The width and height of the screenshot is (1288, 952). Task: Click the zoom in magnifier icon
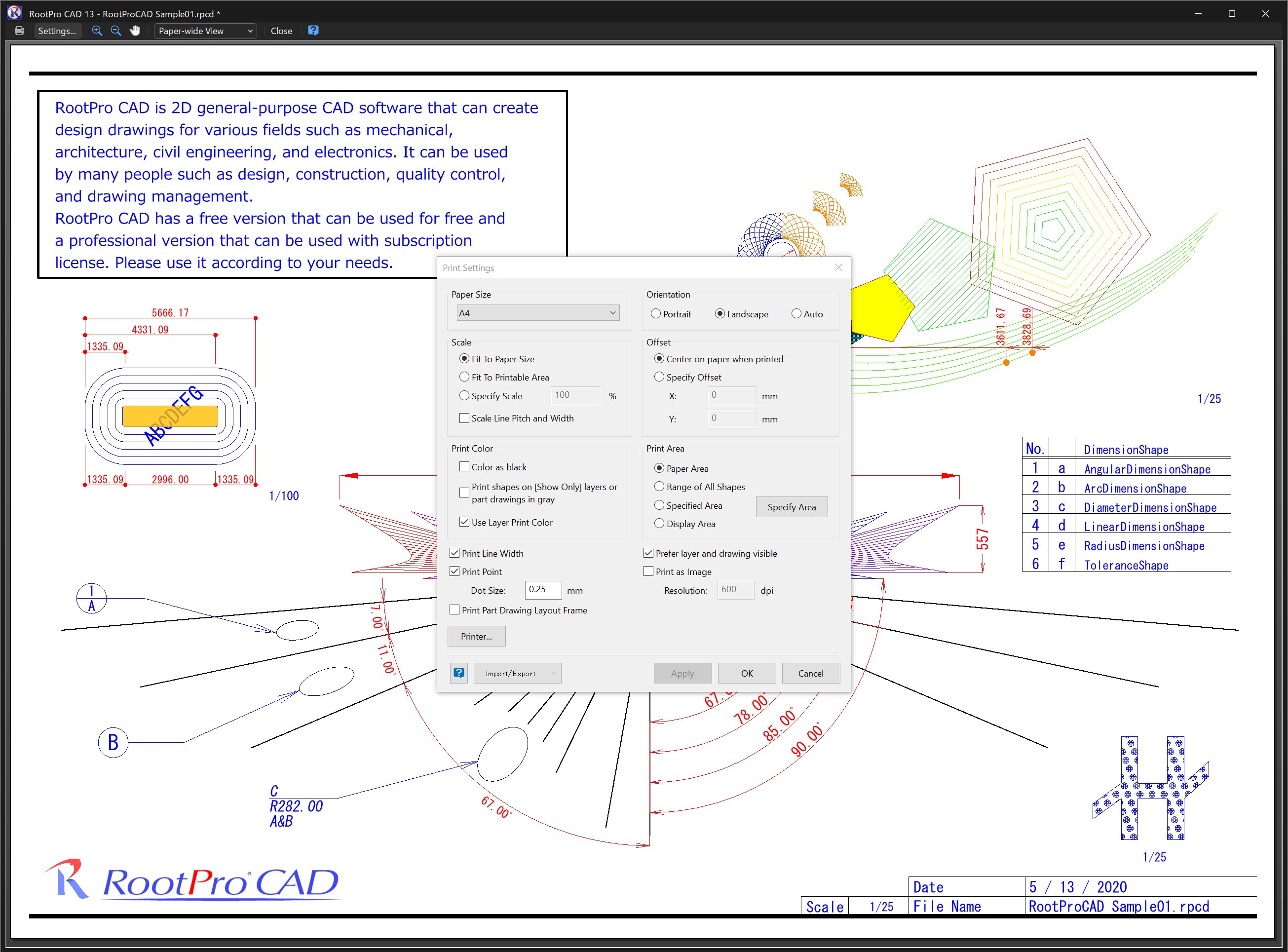pyautogui.click(x=97, y=31)
